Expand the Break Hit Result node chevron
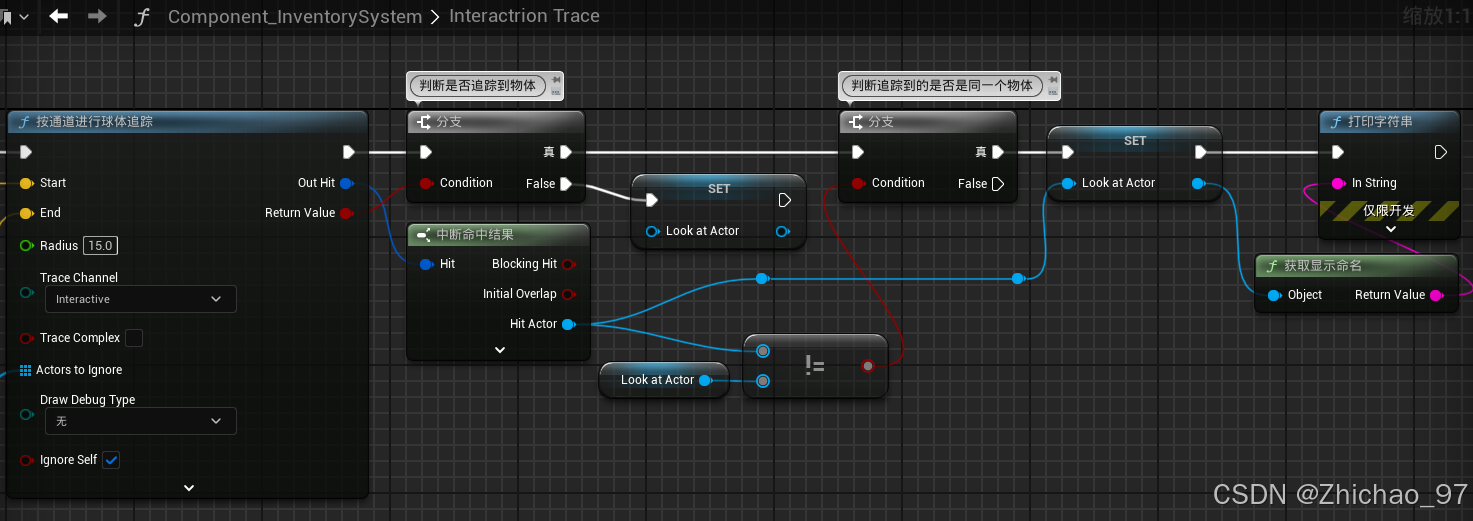The height and width of the screenshot is (521, 1473). (x=500, y=350)
